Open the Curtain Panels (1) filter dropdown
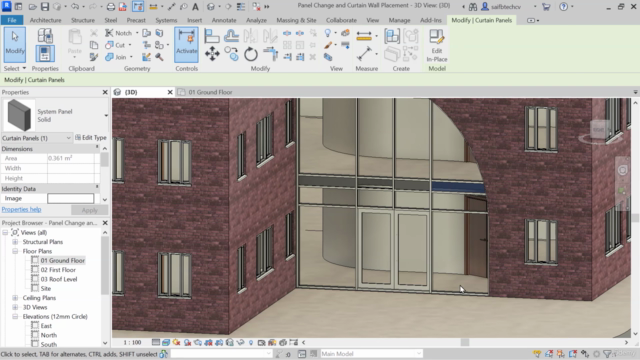640x360 pixels. [x=68, y=138]
